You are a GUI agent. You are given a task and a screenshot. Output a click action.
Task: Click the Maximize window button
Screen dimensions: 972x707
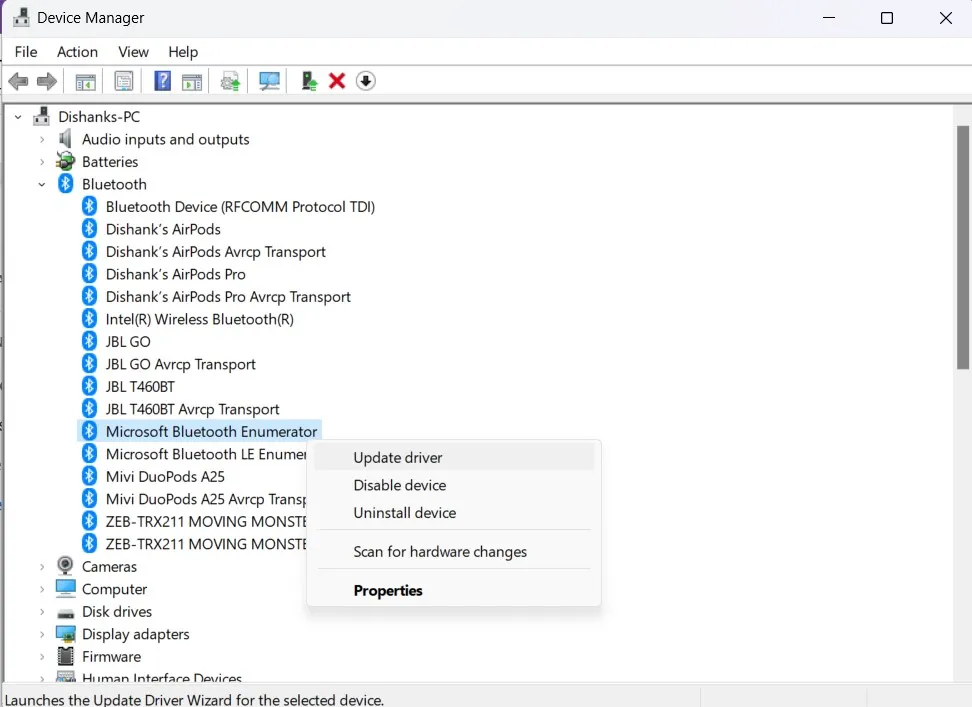point(886,18)
